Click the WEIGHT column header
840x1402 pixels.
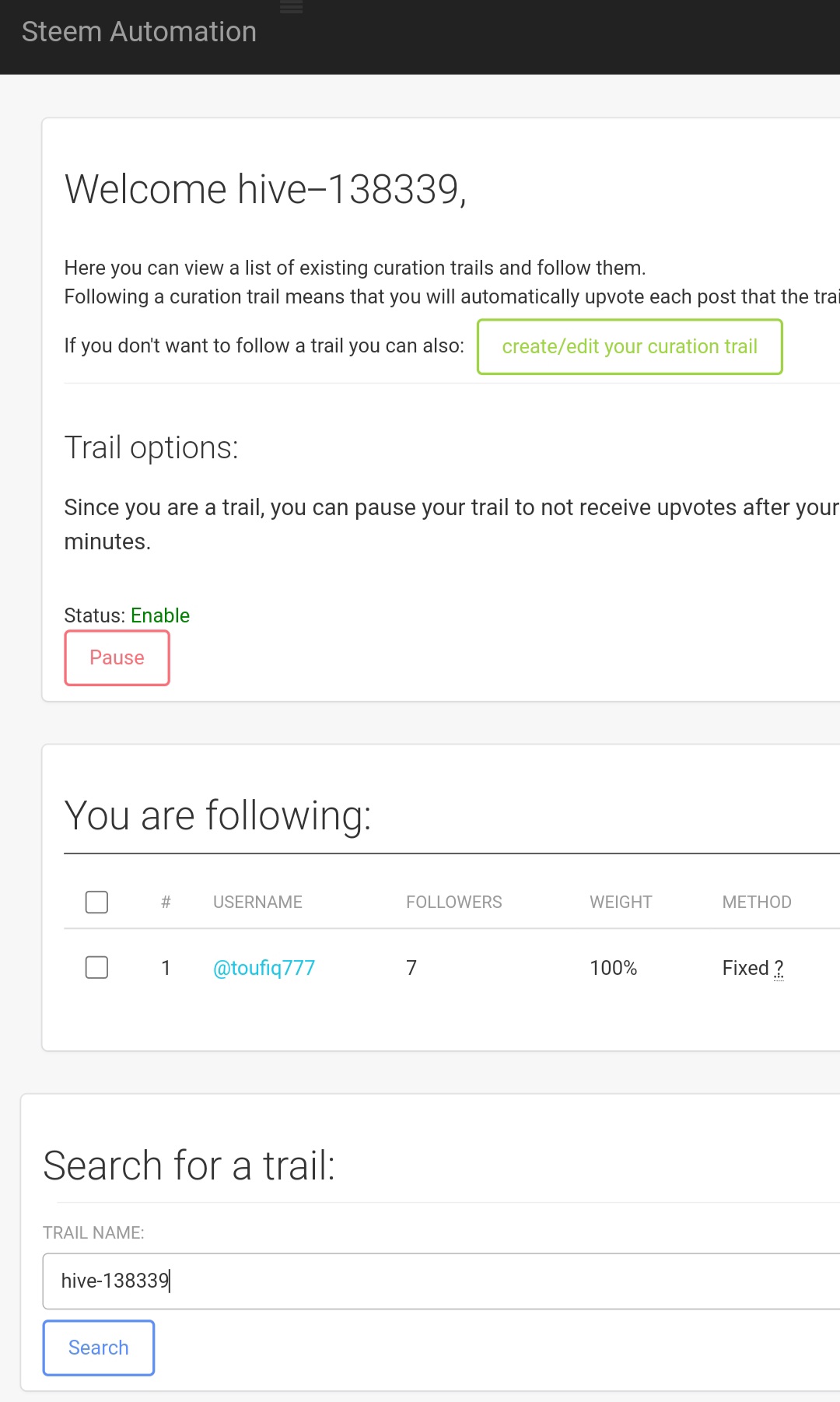pos(620,903)
